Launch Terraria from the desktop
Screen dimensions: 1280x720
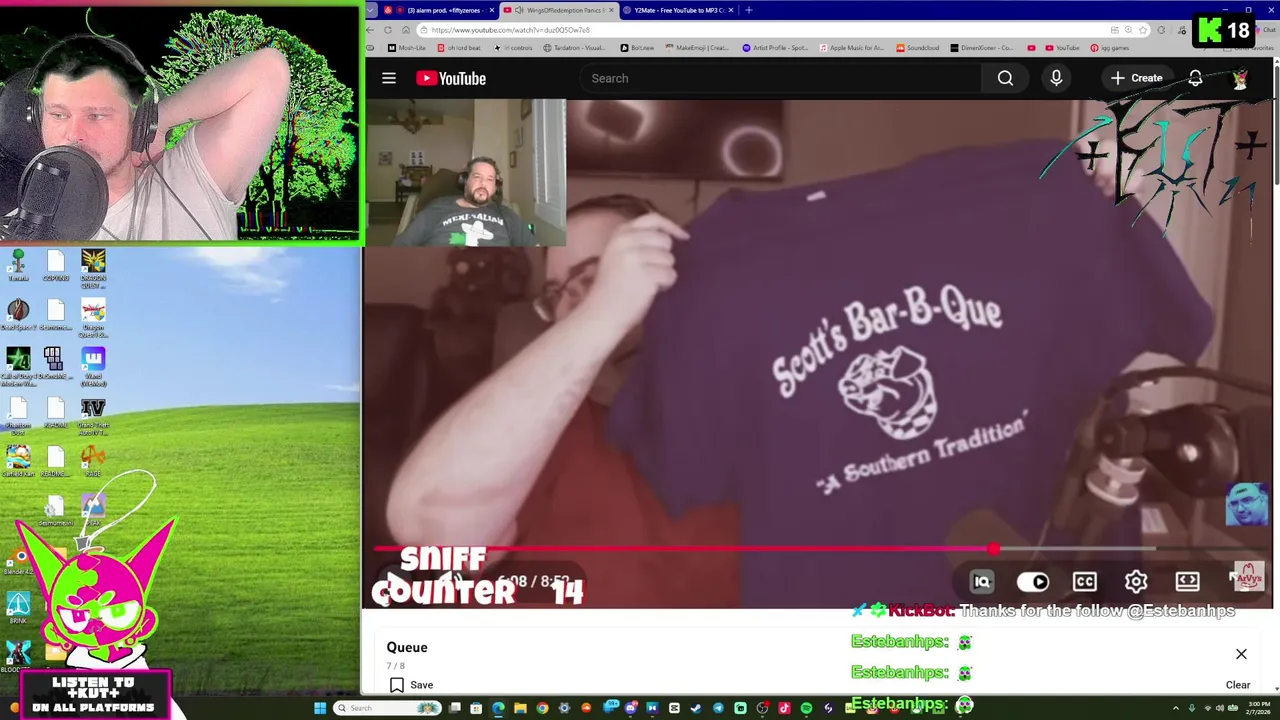coord(18,267)
